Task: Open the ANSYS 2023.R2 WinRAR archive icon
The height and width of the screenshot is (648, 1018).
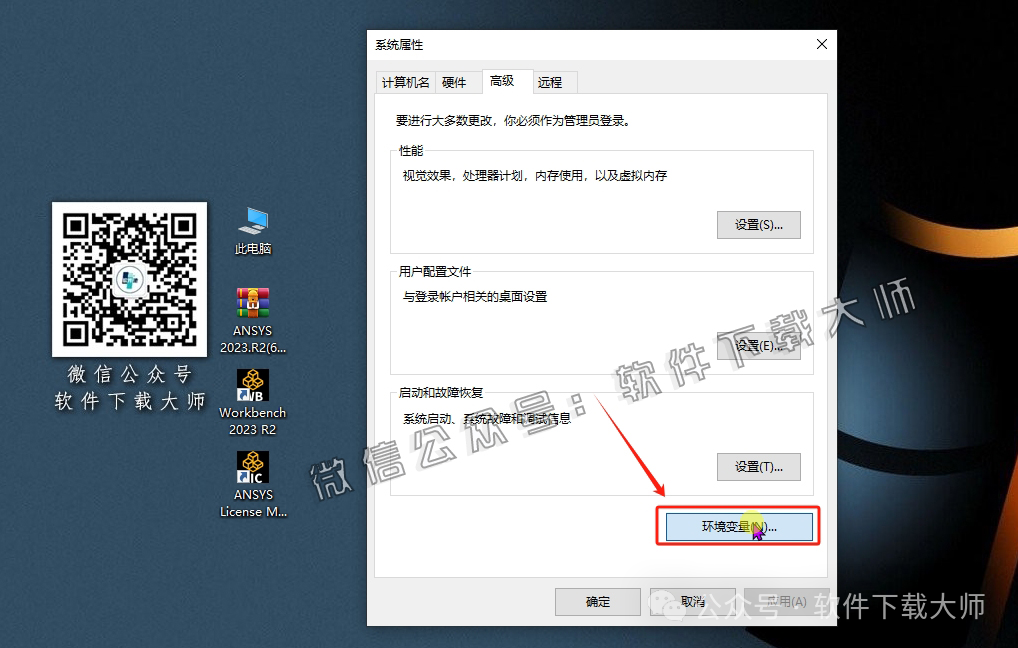Action: 252,310
